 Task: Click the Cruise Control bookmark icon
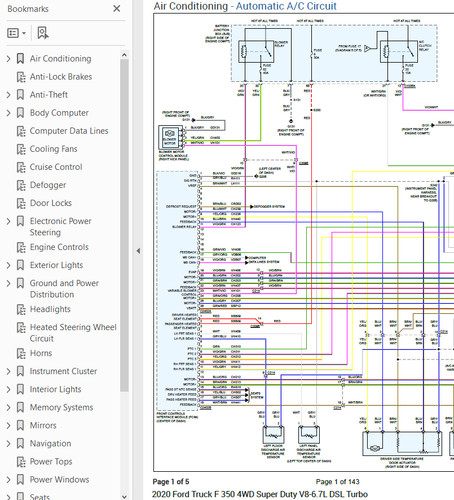tap(21, 167)
